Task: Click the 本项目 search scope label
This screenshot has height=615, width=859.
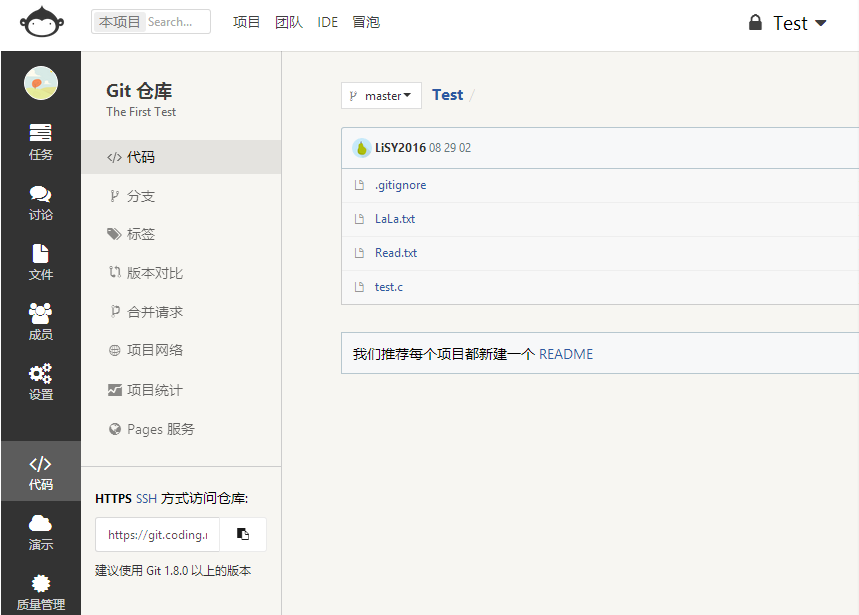Action: [x=119, y=22]
